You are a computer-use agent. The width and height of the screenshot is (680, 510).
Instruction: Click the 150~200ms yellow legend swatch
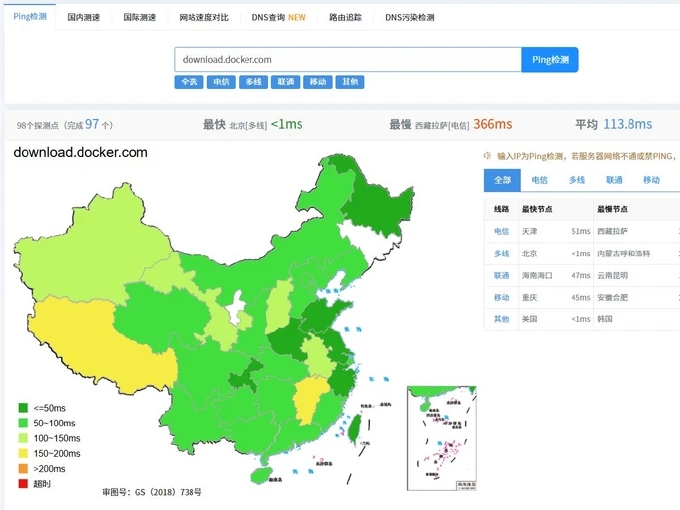(x=23, y=454)
